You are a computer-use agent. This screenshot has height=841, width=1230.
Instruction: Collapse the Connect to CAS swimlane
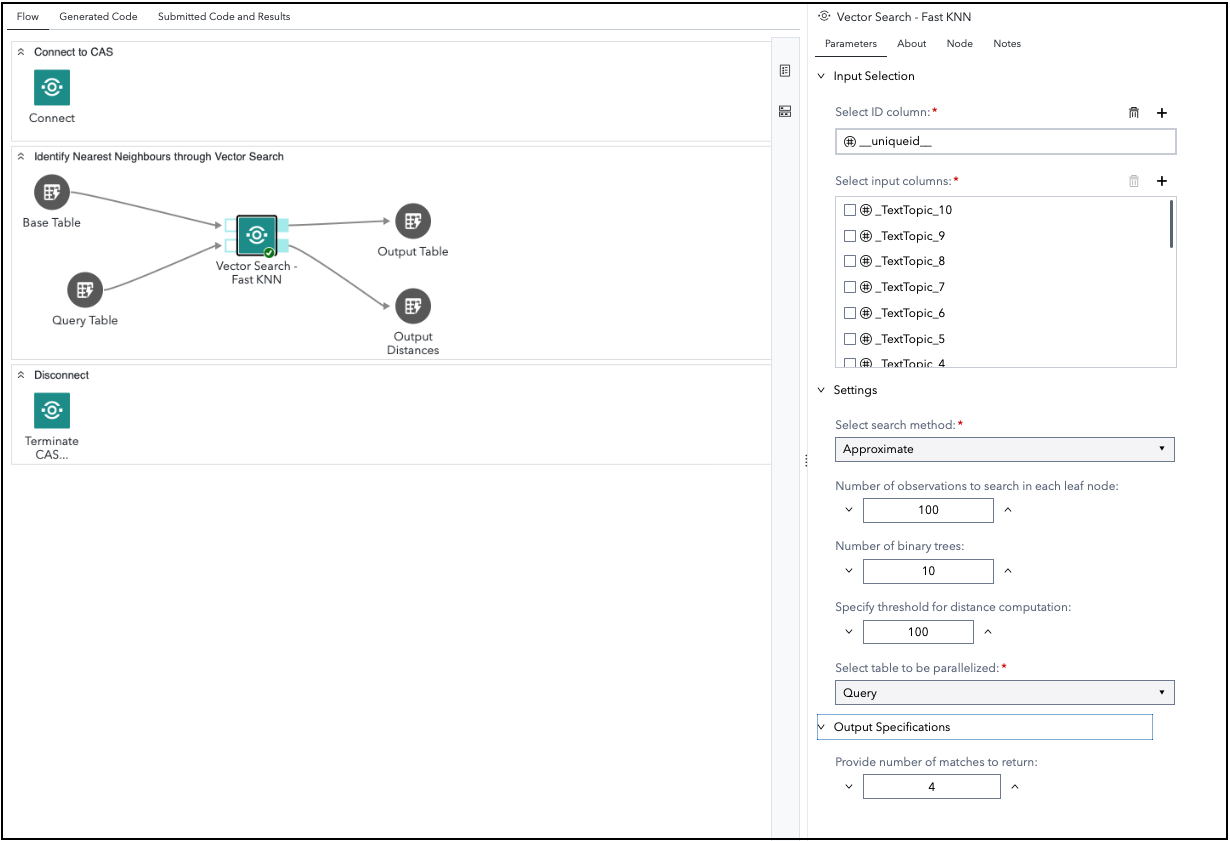coord(21,52)
